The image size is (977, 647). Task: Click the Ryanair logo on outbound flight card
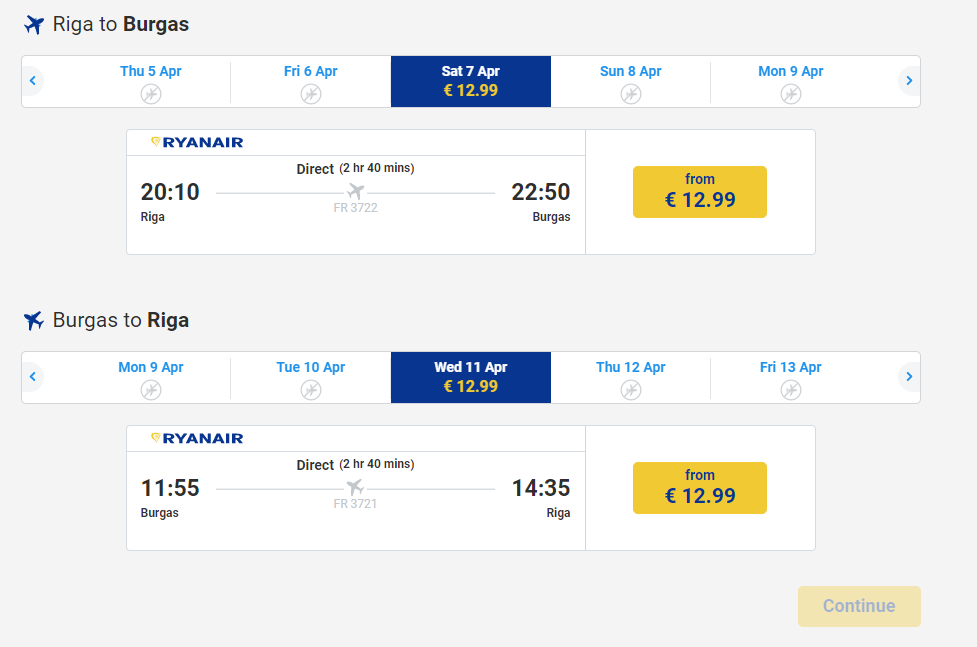[x=197, y=142]
